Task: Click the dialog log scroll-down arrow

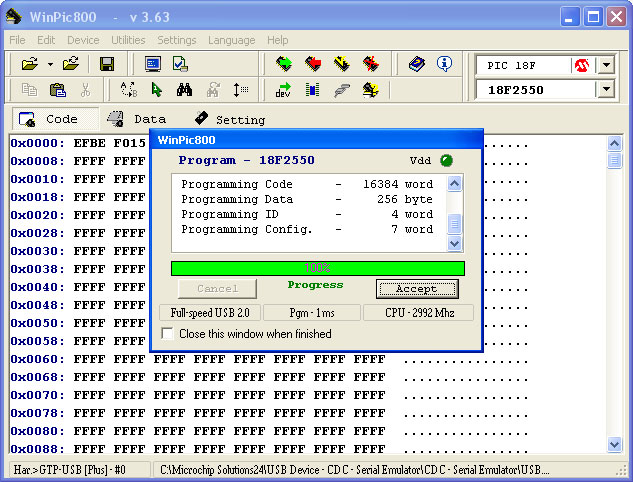Action: tap(455, 243)
